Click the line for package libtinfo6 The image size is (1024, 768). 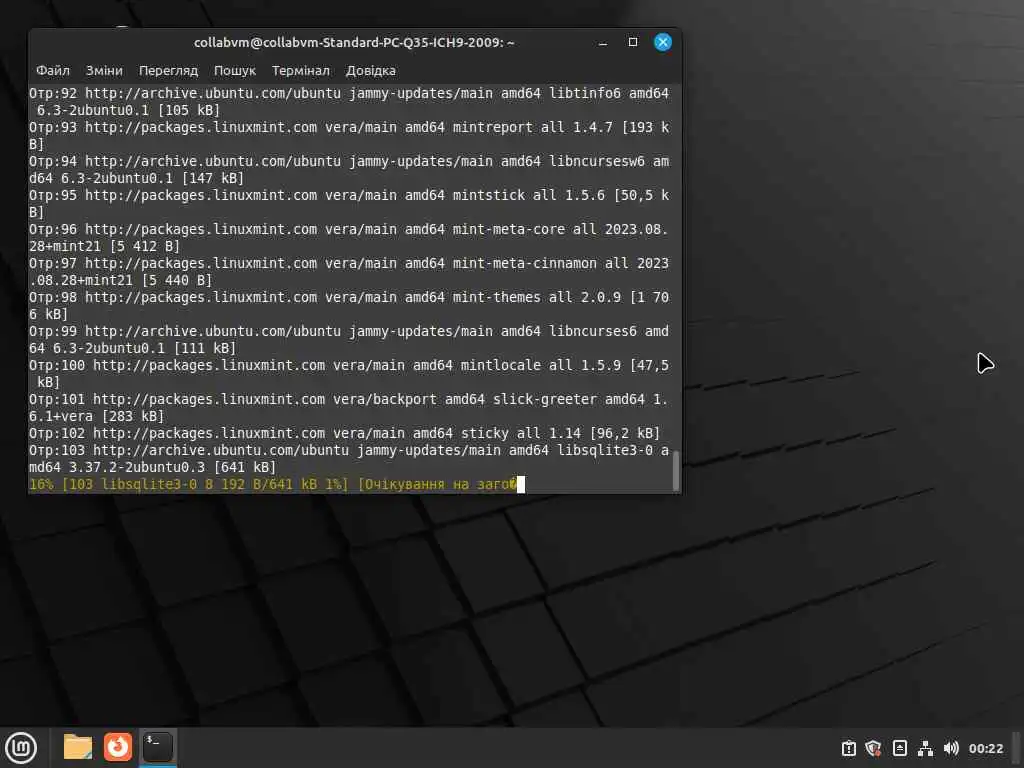click(349, 102)
